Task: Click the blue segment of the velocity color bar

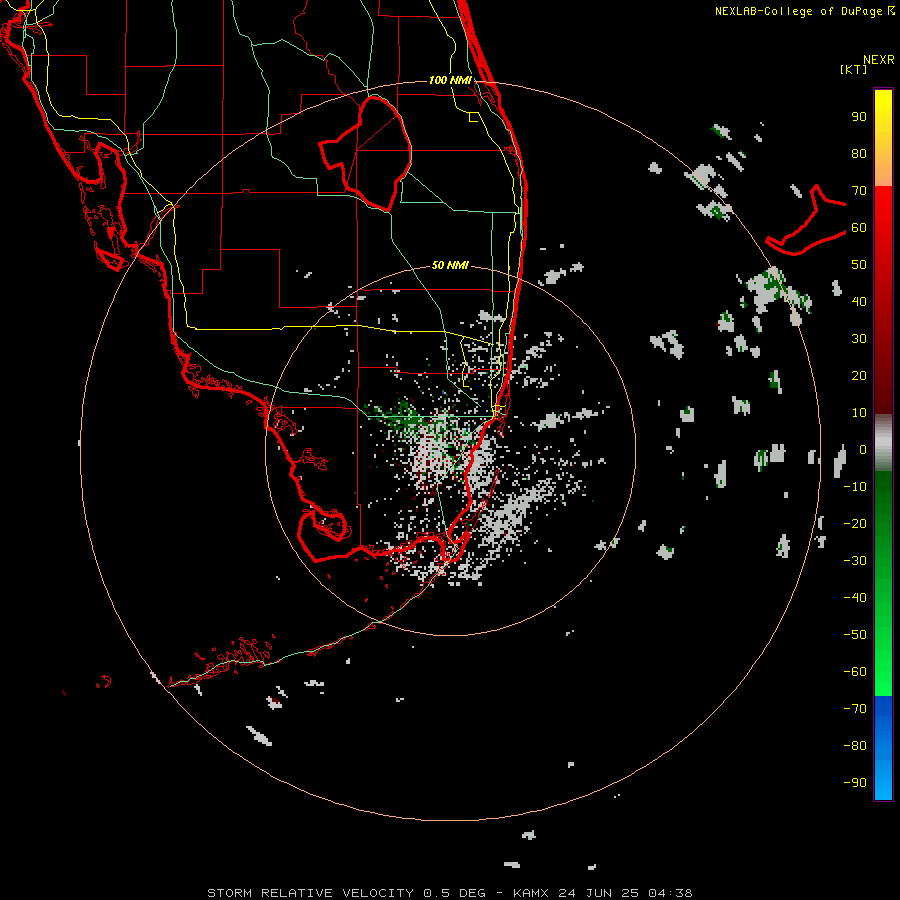Action: click(x=883, y=747)
